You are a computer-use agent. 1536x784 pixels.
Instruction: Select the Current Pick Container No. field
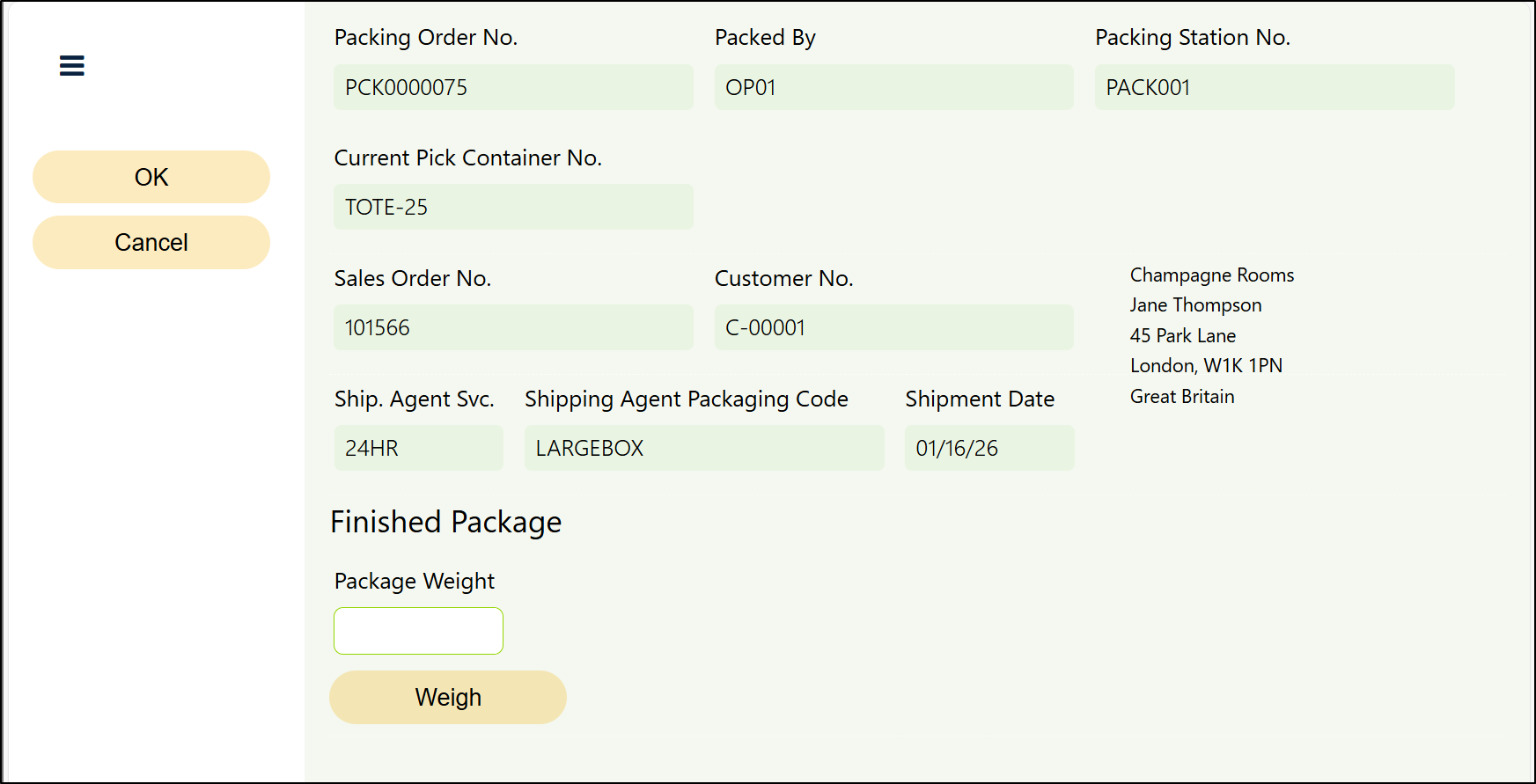click(x=513, y=207)
